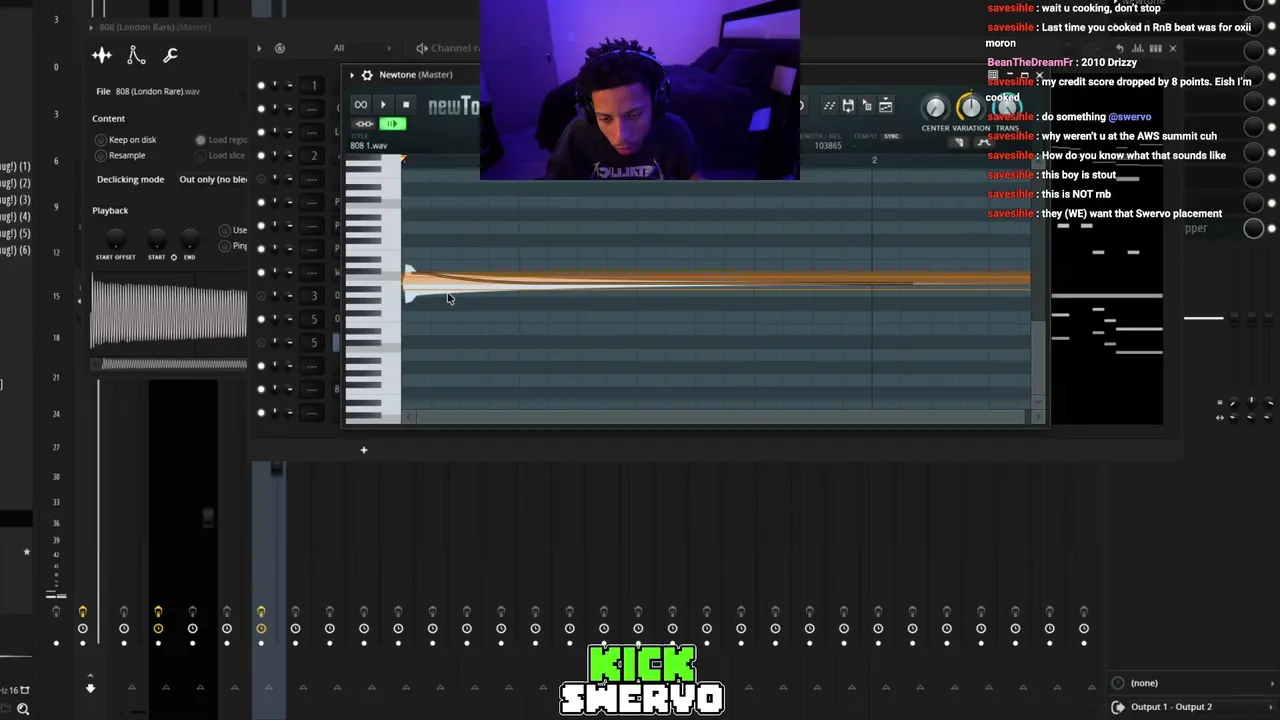The image size is (1280, 720).
Task: Click the swing/loop icon beside the channel rack arrow
Action: tap(280, 48)
